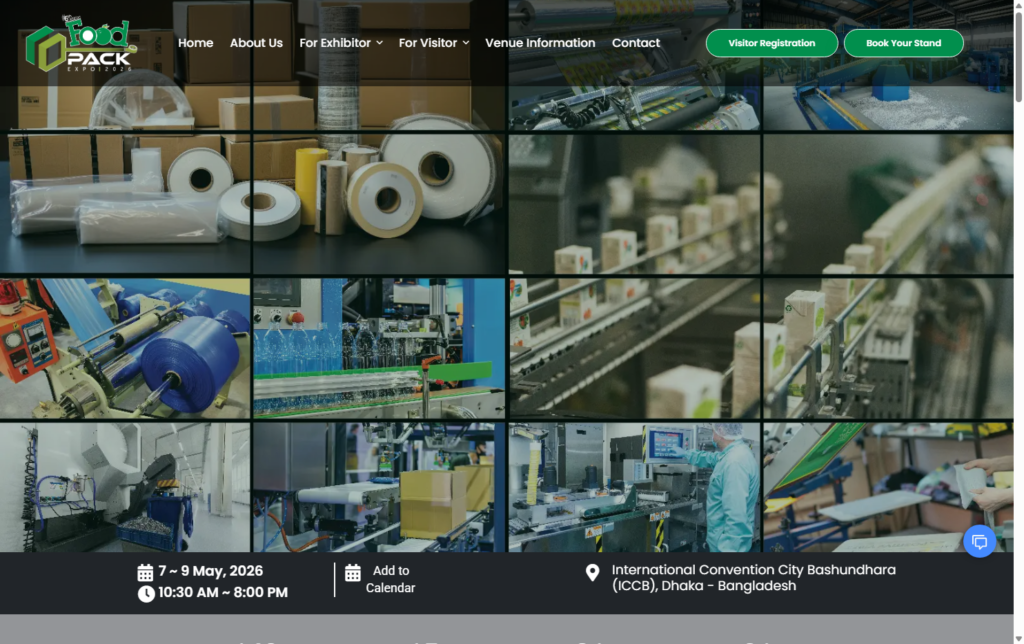The height and width of the screenshot is (644, 1024).
Task: Click the ICCB Dhaka venue address
Action: tap(753, 578)
